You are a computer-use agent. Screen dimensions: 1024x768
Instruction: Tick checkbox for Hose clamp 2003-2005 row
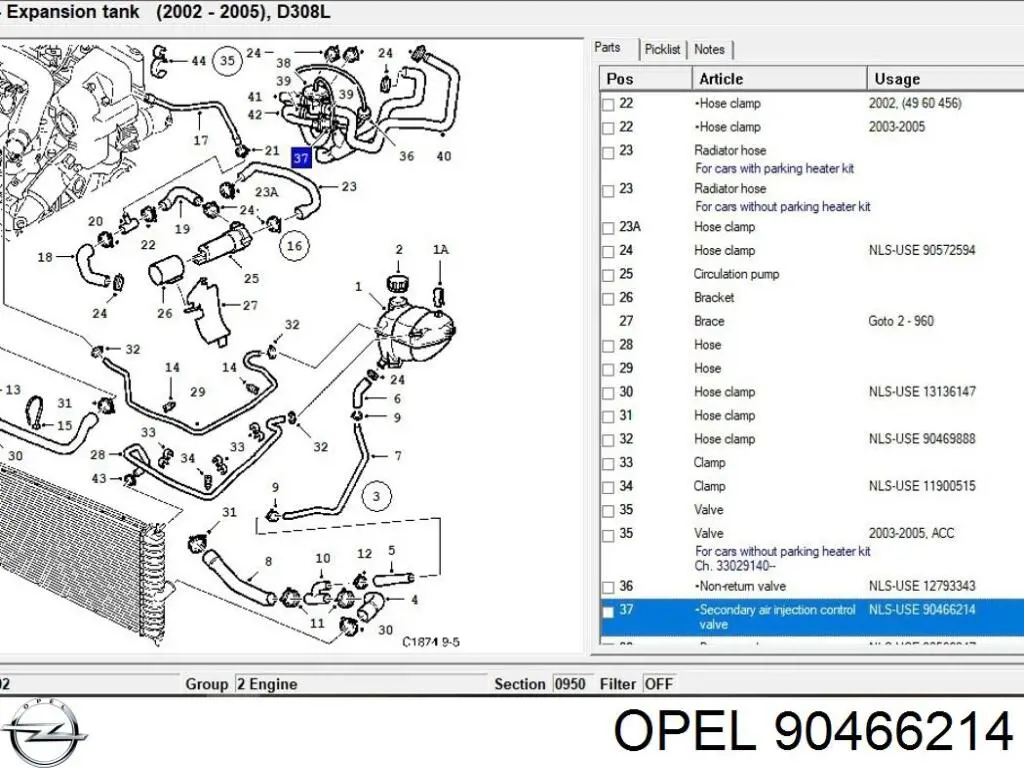coord(608,128)
